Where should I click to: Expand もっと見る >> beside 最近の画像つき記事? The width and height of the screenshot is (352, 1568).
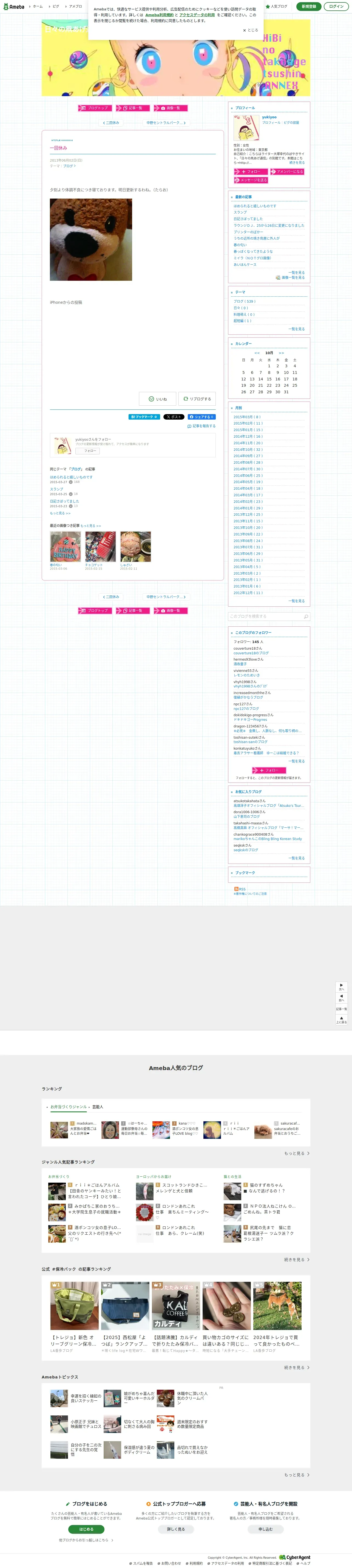91,525
